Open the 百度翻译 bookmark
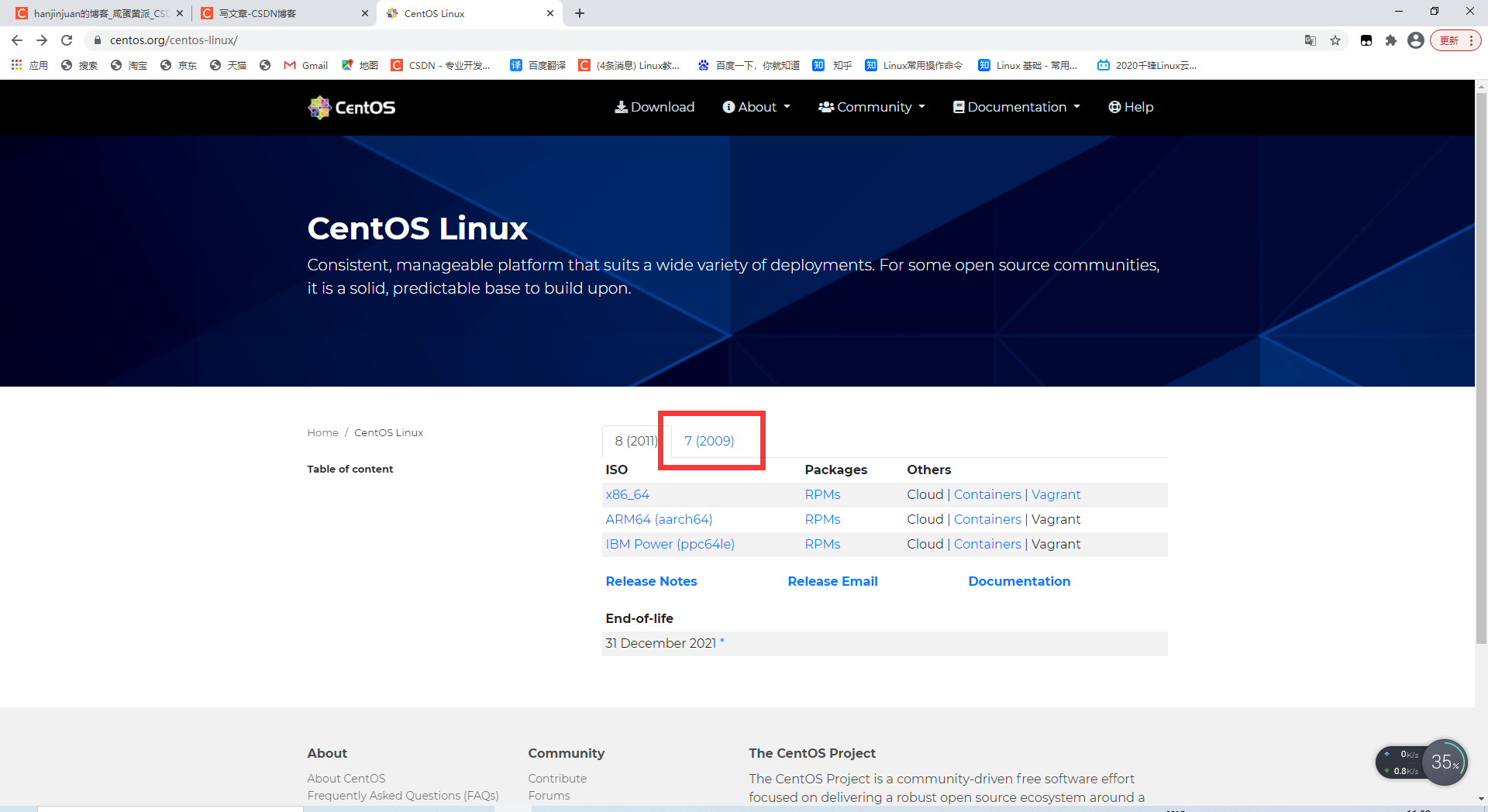 pos(538,66)
